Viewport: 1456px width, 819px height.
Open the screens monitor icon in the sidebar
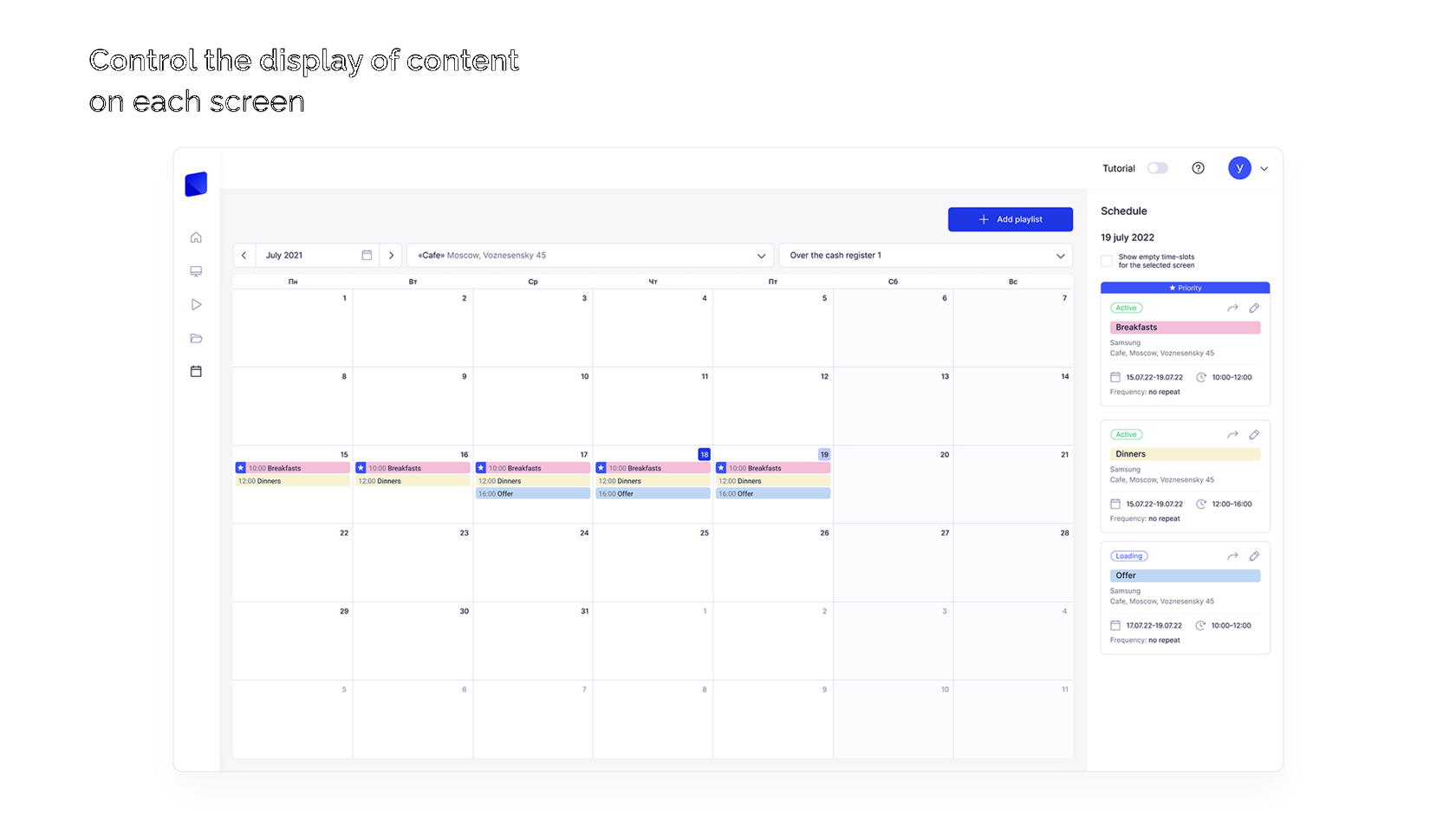pyautogui.click(x=196, y=271)
